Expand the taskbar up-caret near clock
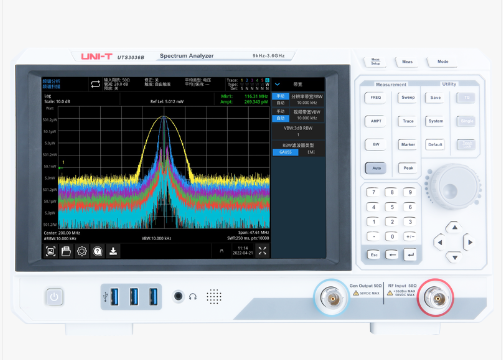The image size is (503, 360). (222, 251)
